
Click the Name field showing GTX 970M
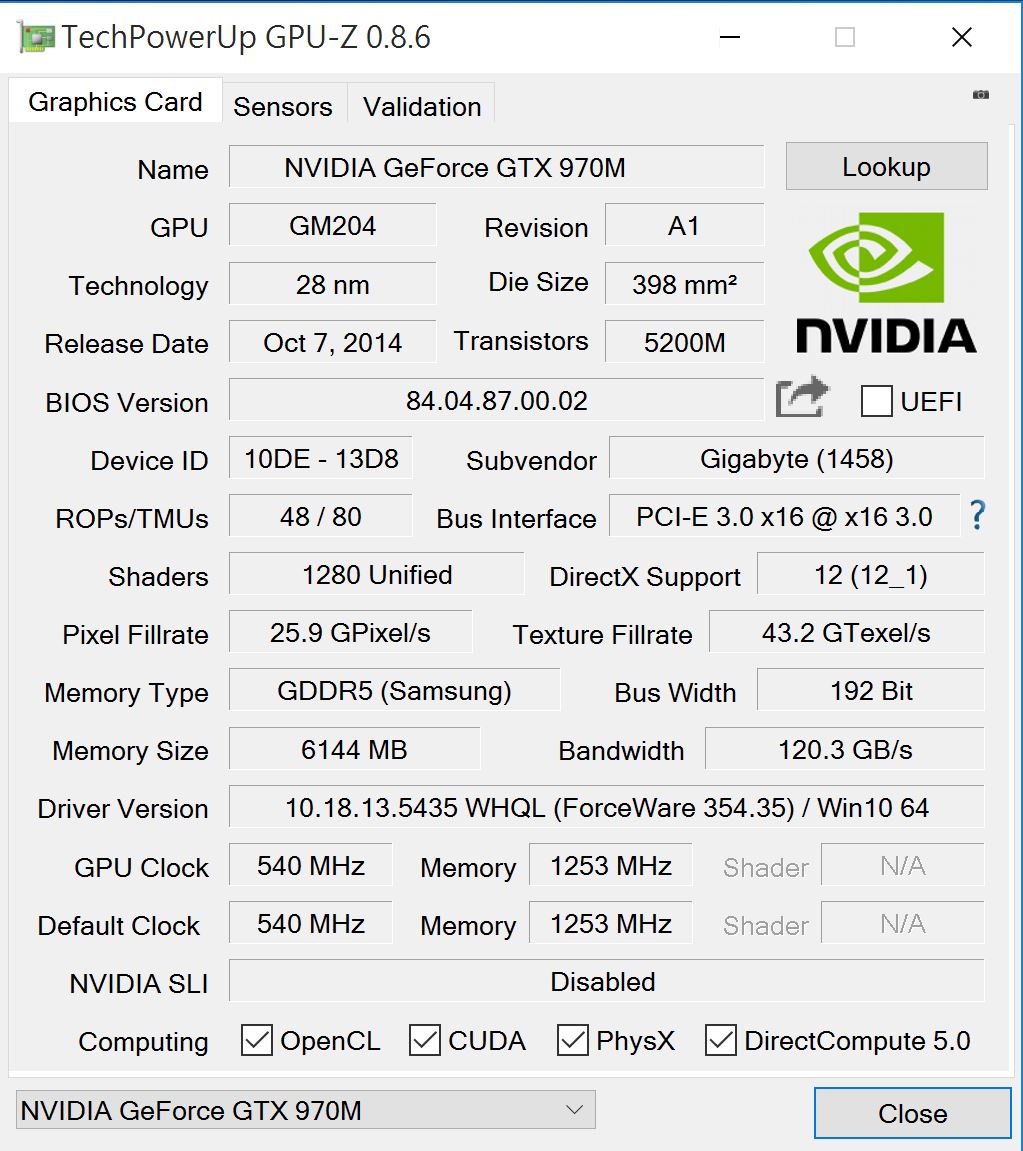point(496,167)
